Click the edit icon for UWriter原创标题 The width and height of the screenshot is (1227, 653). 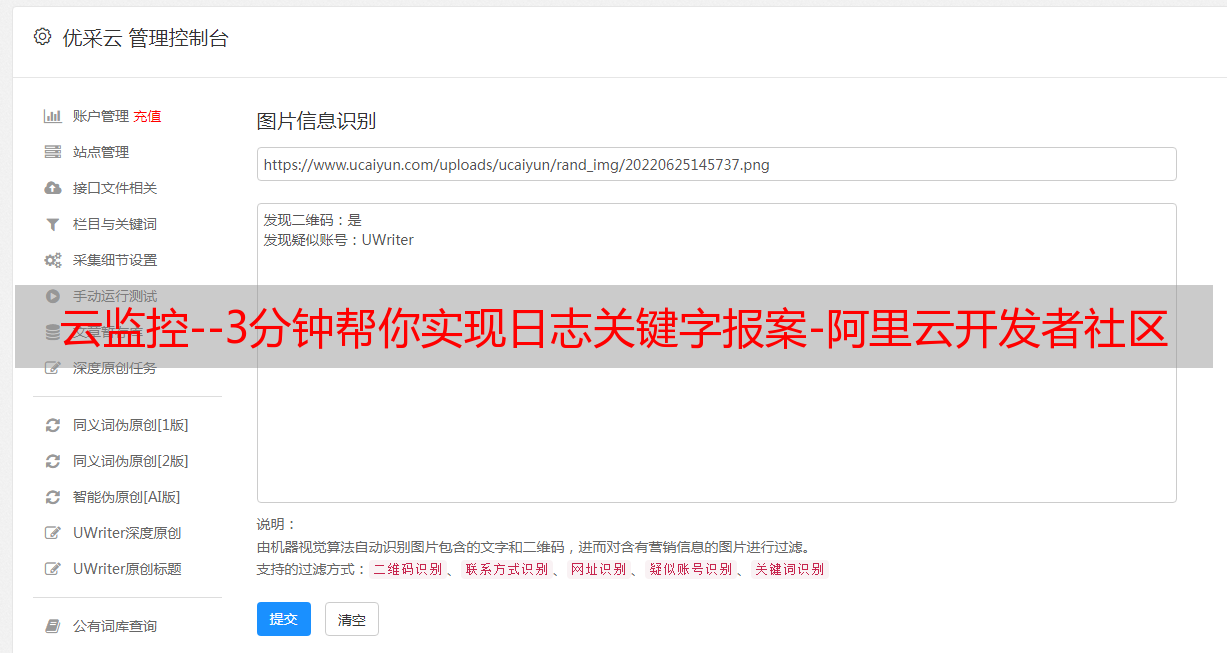pyautogui.click(x=53, y=569)
